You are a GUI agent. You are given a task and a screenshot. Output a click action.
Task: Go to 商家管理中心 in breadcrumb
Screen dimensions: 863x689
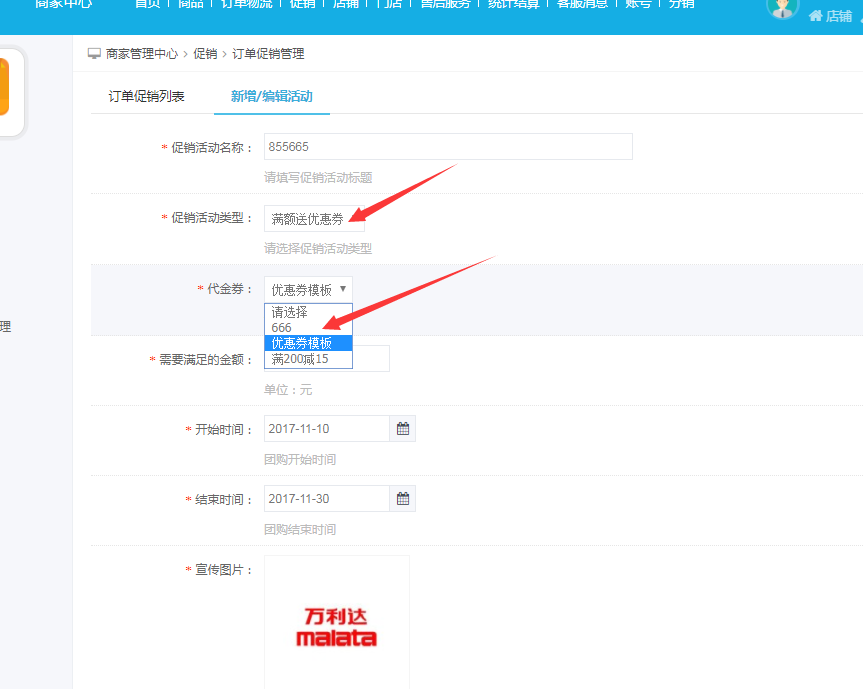(x=142, y=54)
